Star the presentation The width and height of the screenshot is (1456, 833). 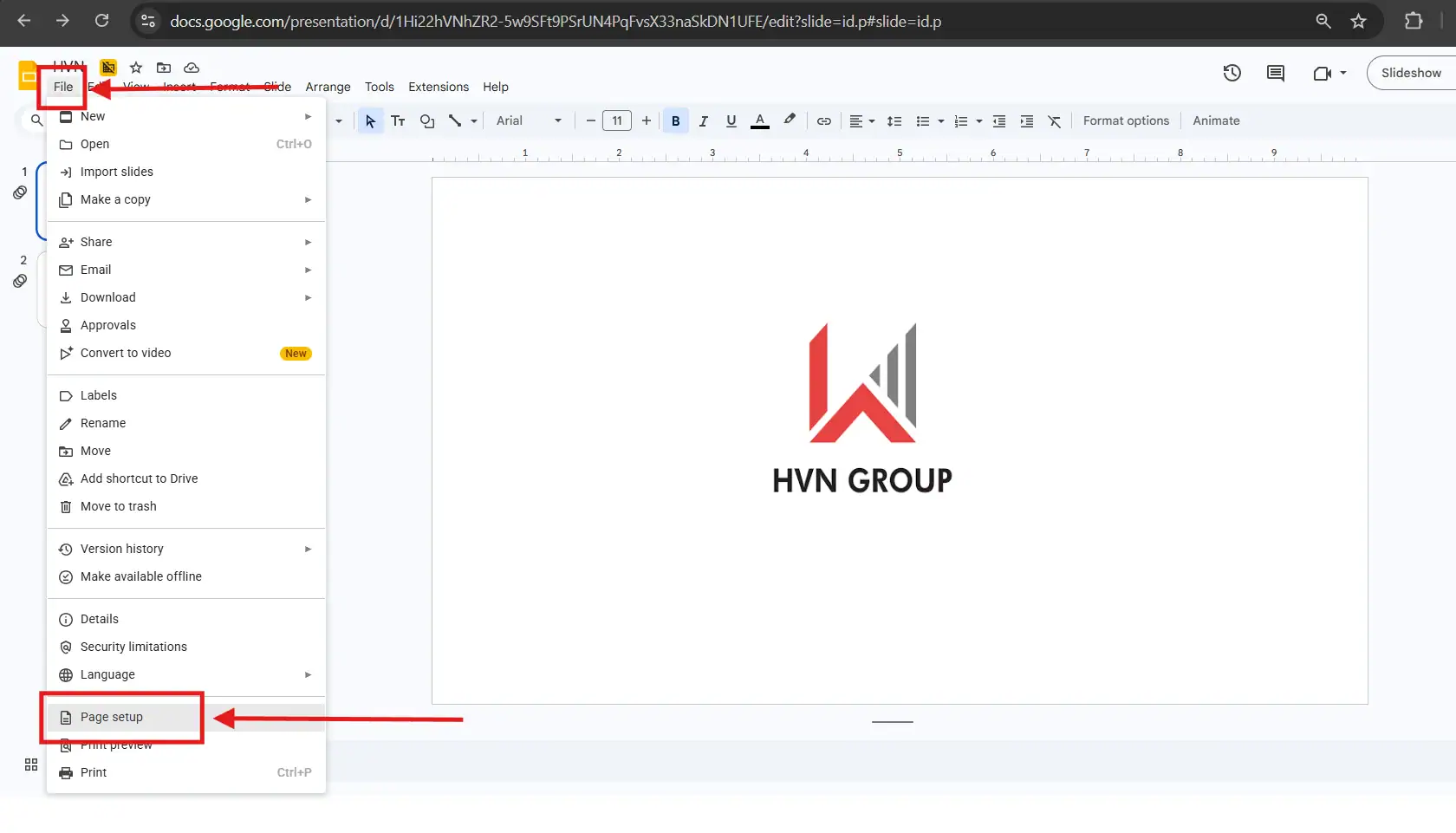click(x=136, y=68)
